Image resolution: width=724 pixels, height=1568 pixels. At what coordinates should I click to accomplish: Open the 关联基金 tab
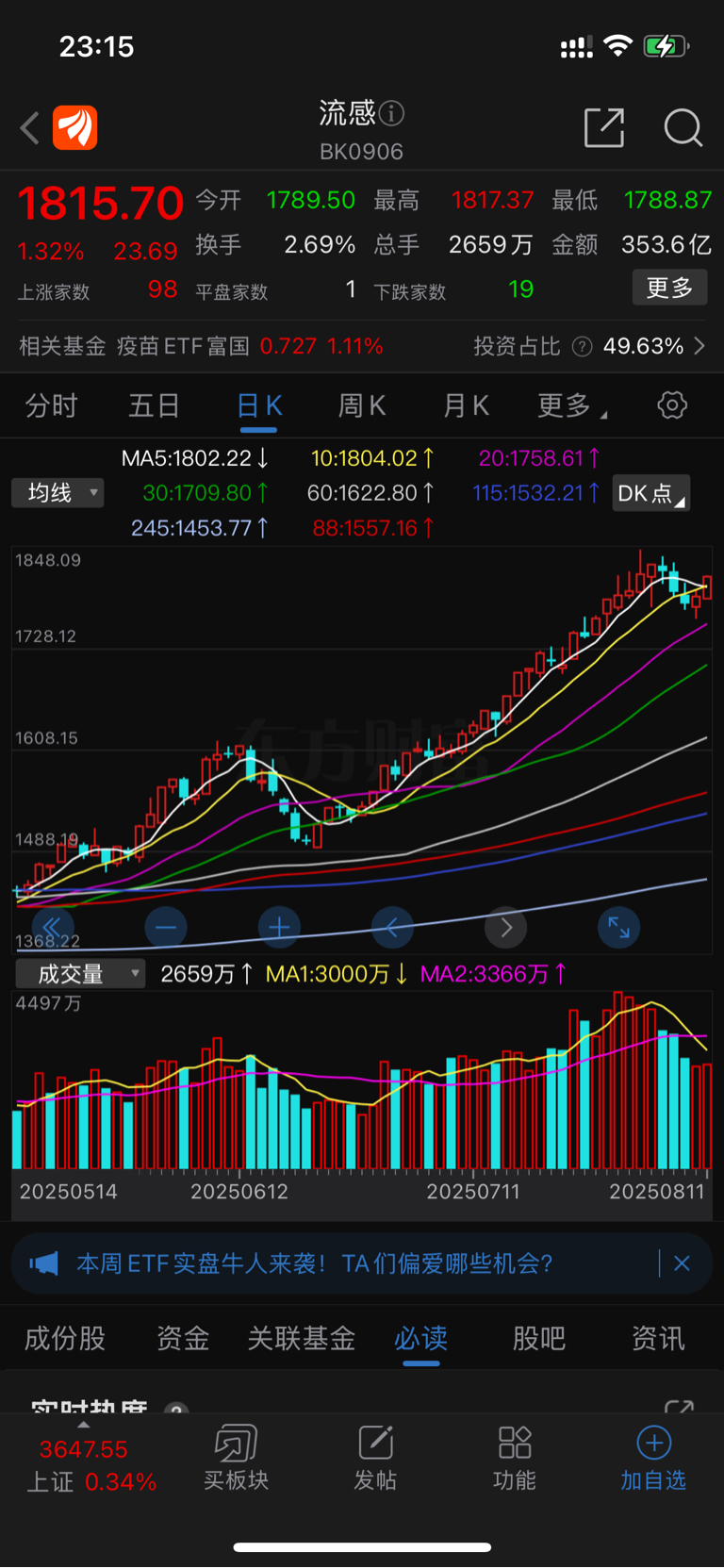click(x=302, y=1338)
